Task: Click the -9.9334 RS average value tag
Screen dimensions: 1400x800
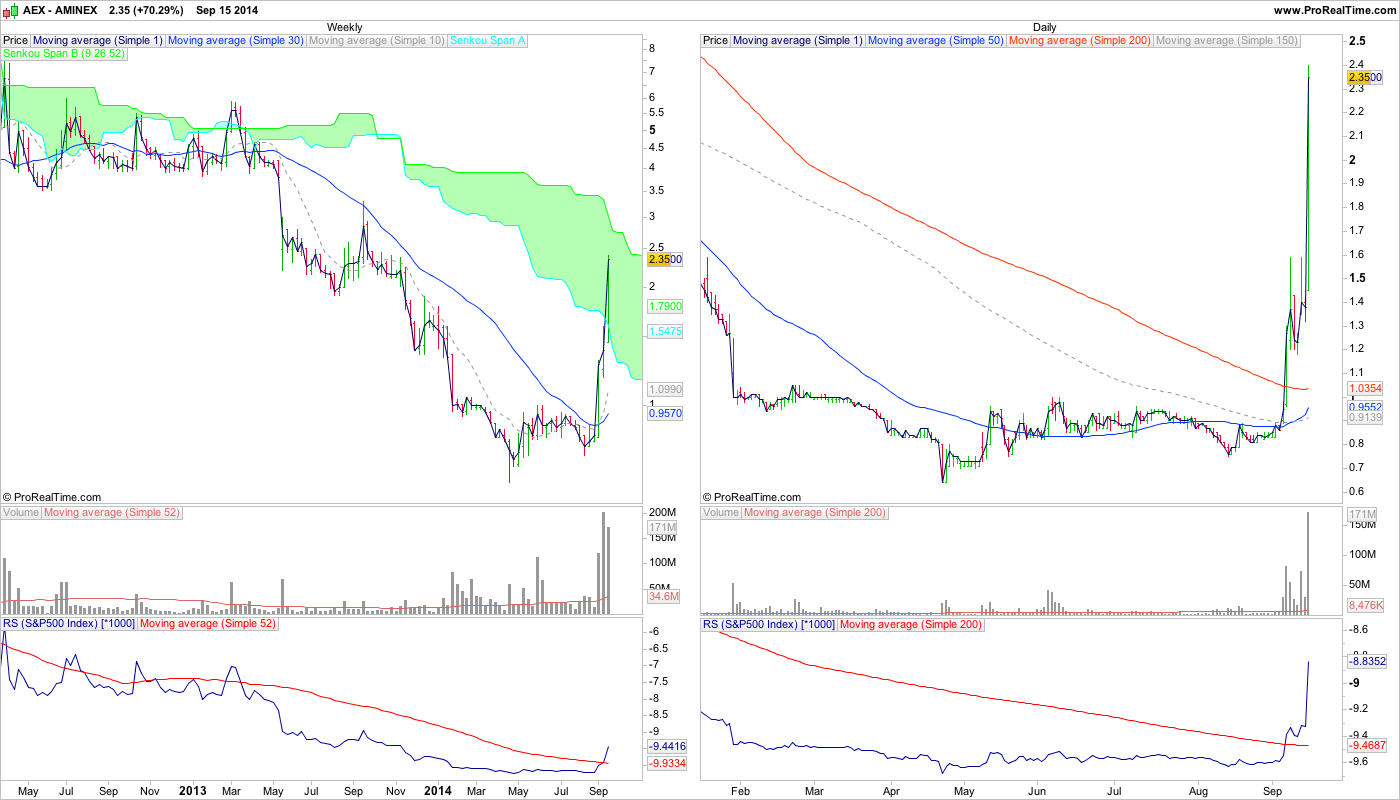Action: (667, 763)
